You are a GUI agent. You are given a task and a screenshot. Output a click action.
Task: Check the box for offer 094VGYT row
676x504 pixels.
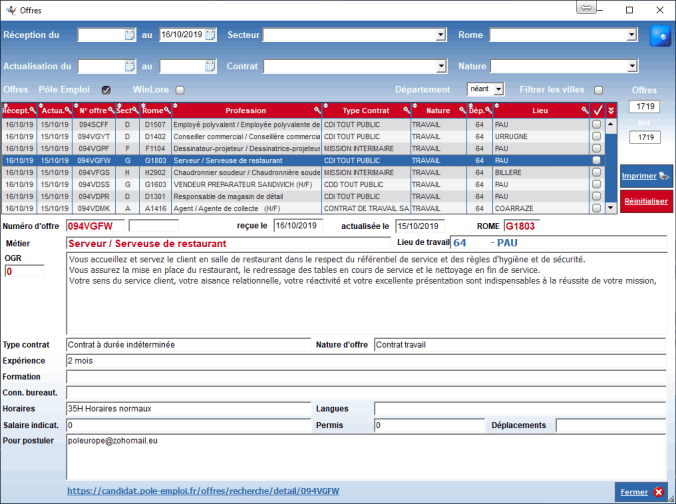coord(596,136)
